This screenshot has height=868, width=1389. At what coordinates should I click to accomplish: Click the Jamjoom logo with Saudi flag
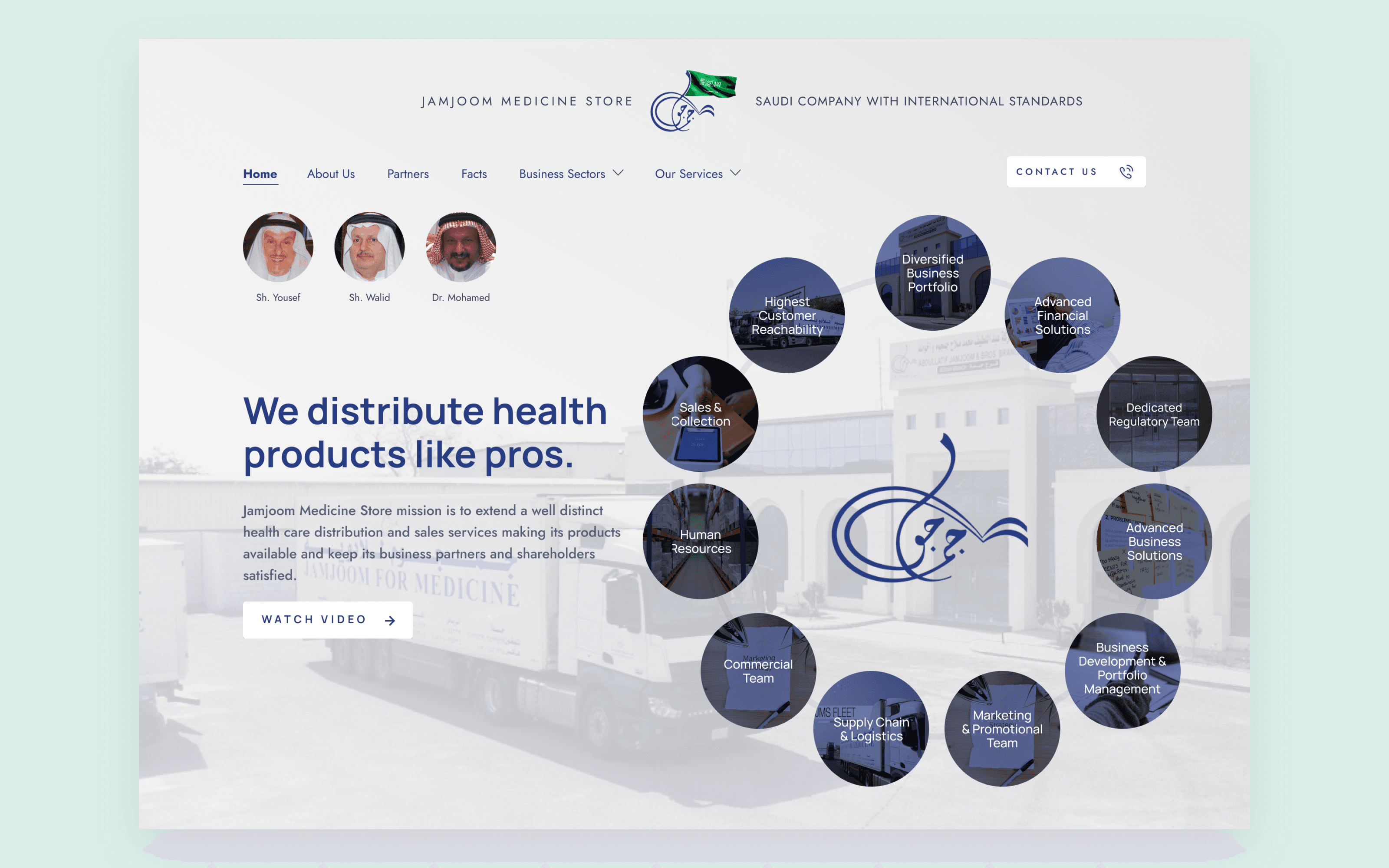click(693, 101)
